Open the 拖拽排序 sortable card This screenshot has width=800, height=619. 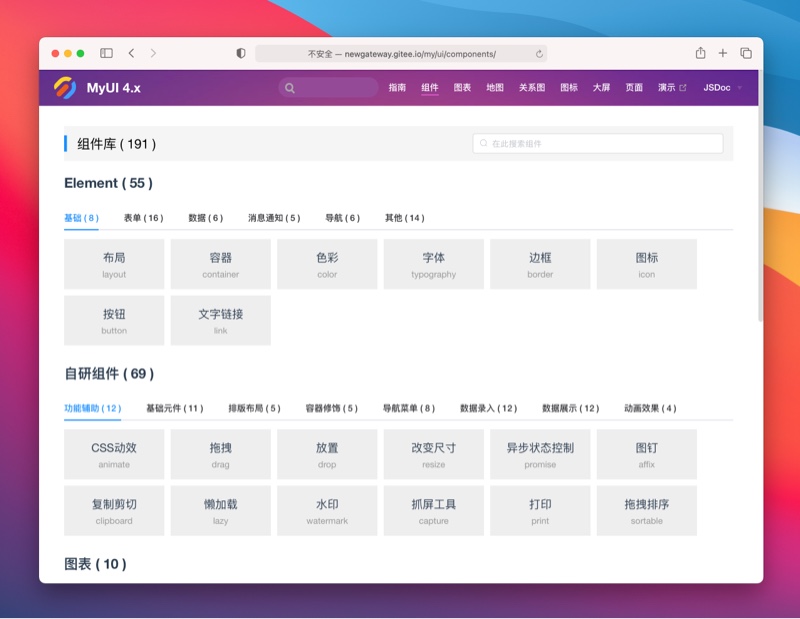646,510
